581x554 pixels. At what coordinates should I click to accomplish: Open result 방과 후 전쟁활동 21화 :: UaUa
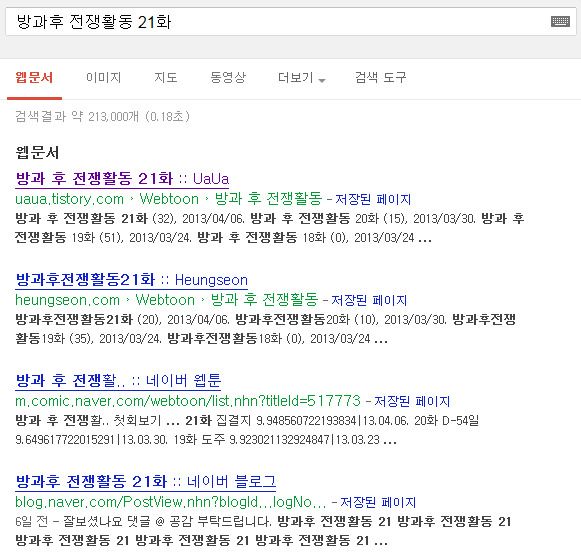pos(122,179)
